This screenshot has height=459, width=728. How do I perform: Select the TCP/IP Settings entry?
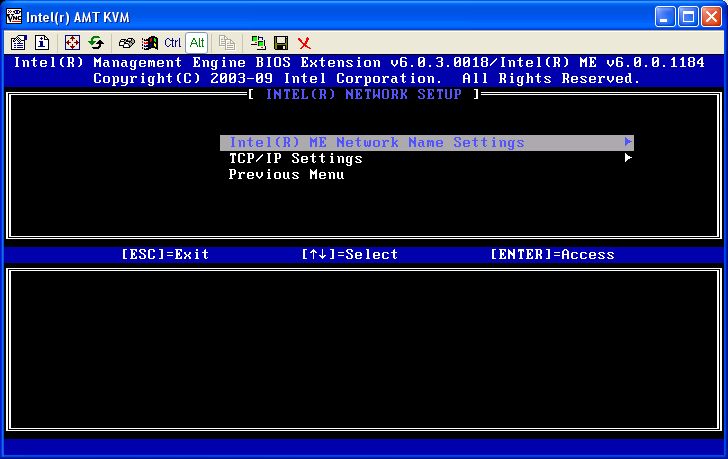pos(295,159)
